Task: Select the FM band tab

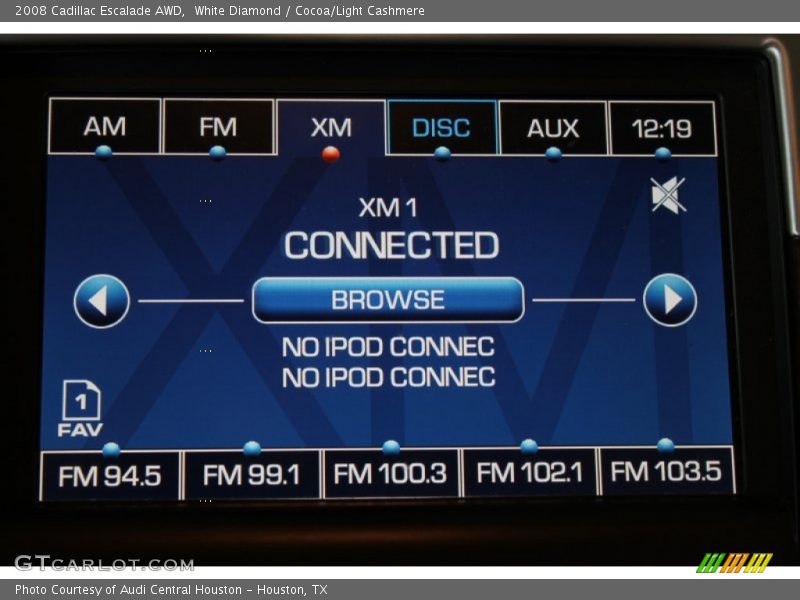Action: [x=218, y=127]
